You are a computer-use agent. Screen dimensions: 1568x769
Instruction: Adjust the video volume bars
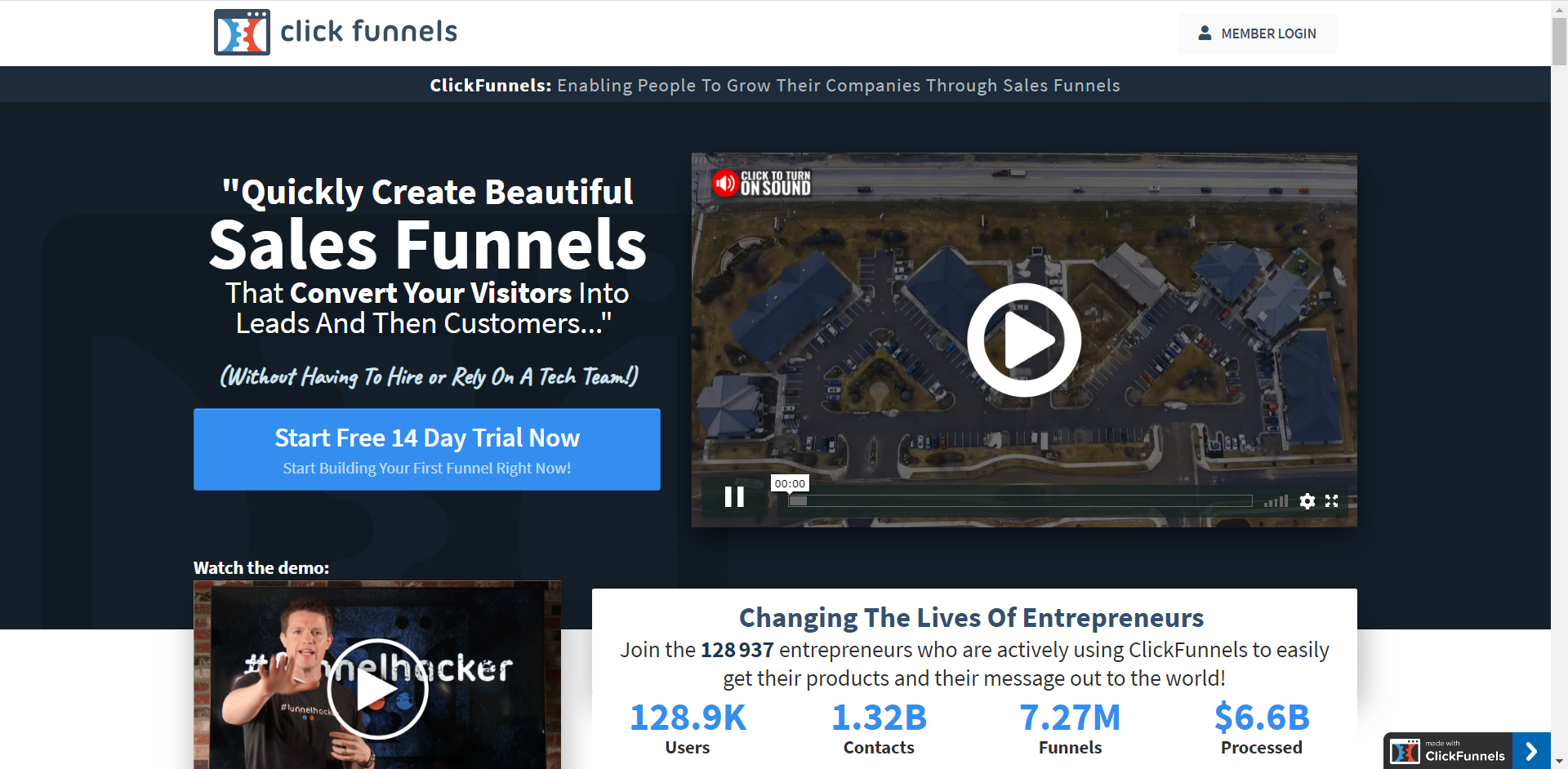1276,501
